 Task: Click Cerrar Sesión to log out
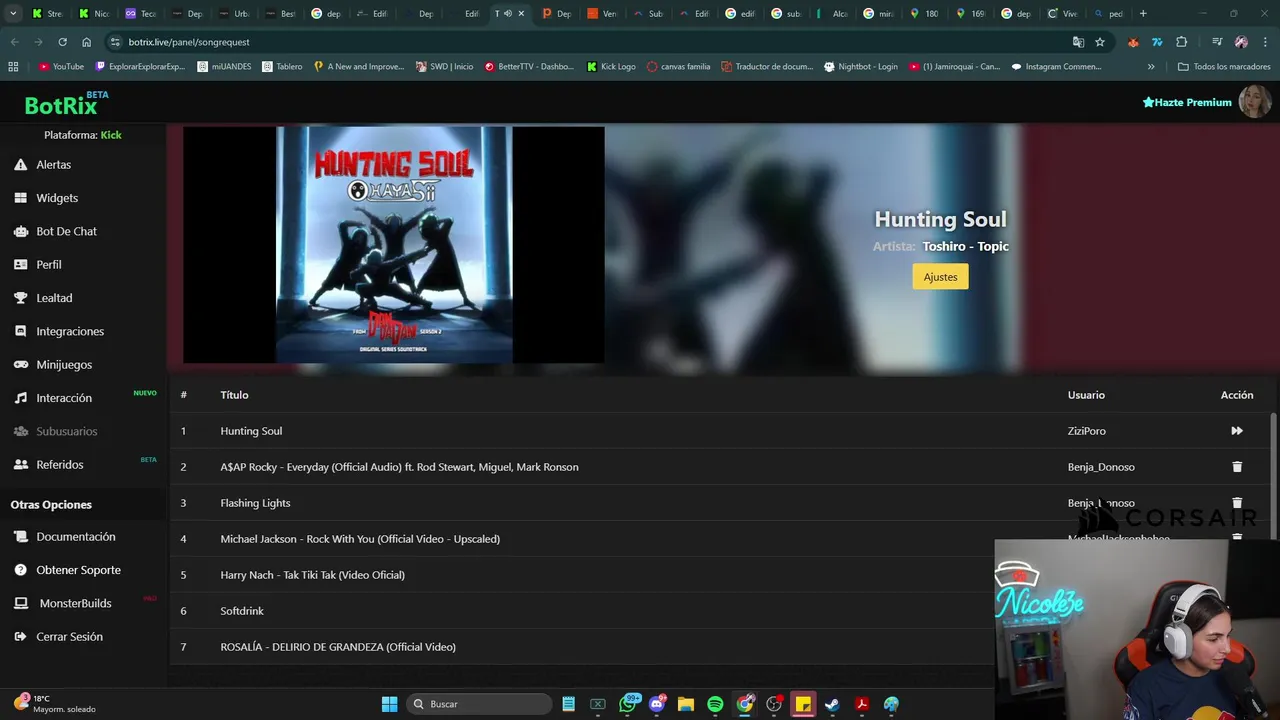pos(69,636)
